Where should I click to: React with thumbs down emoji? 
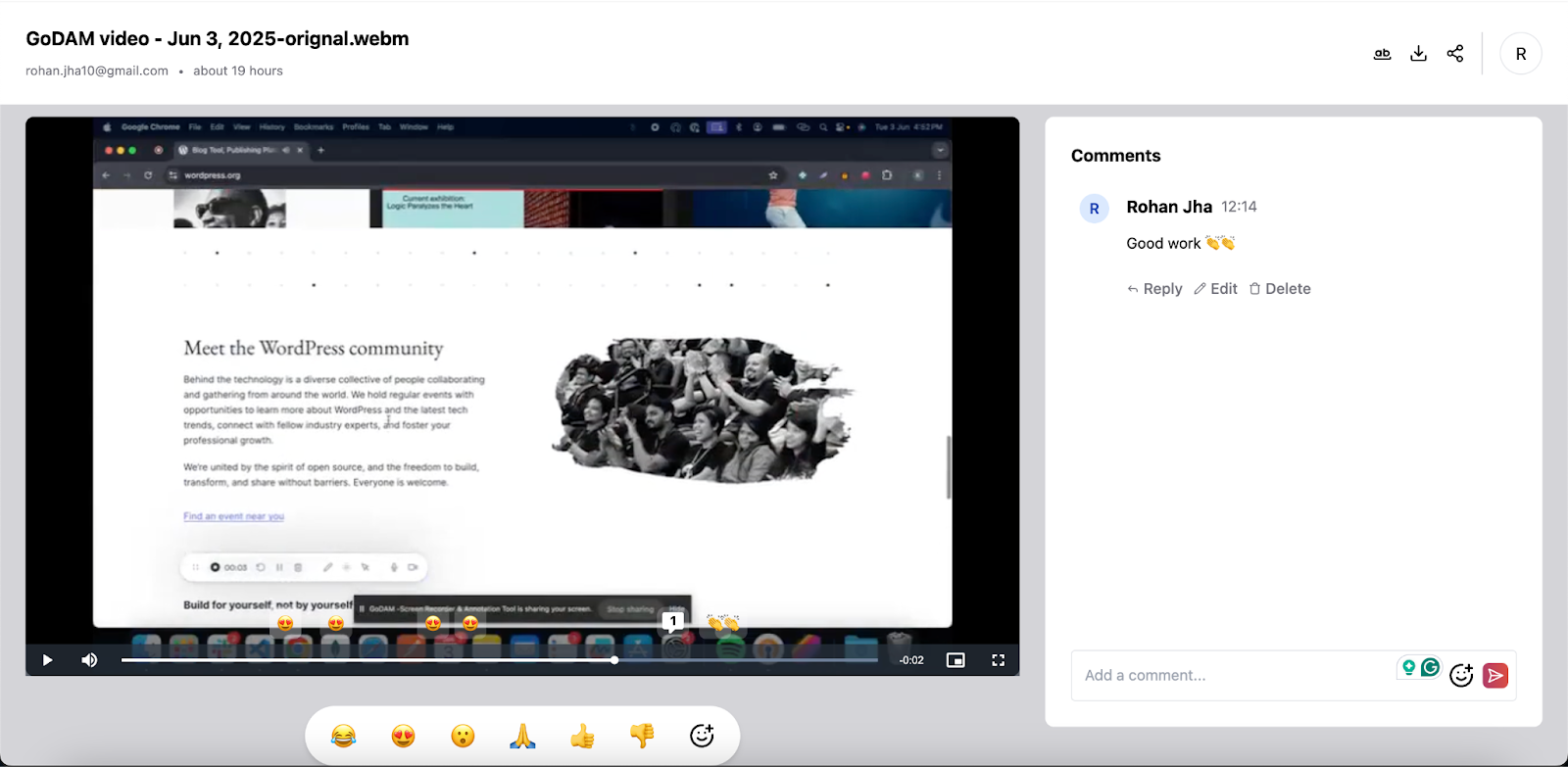coord(642,736)
